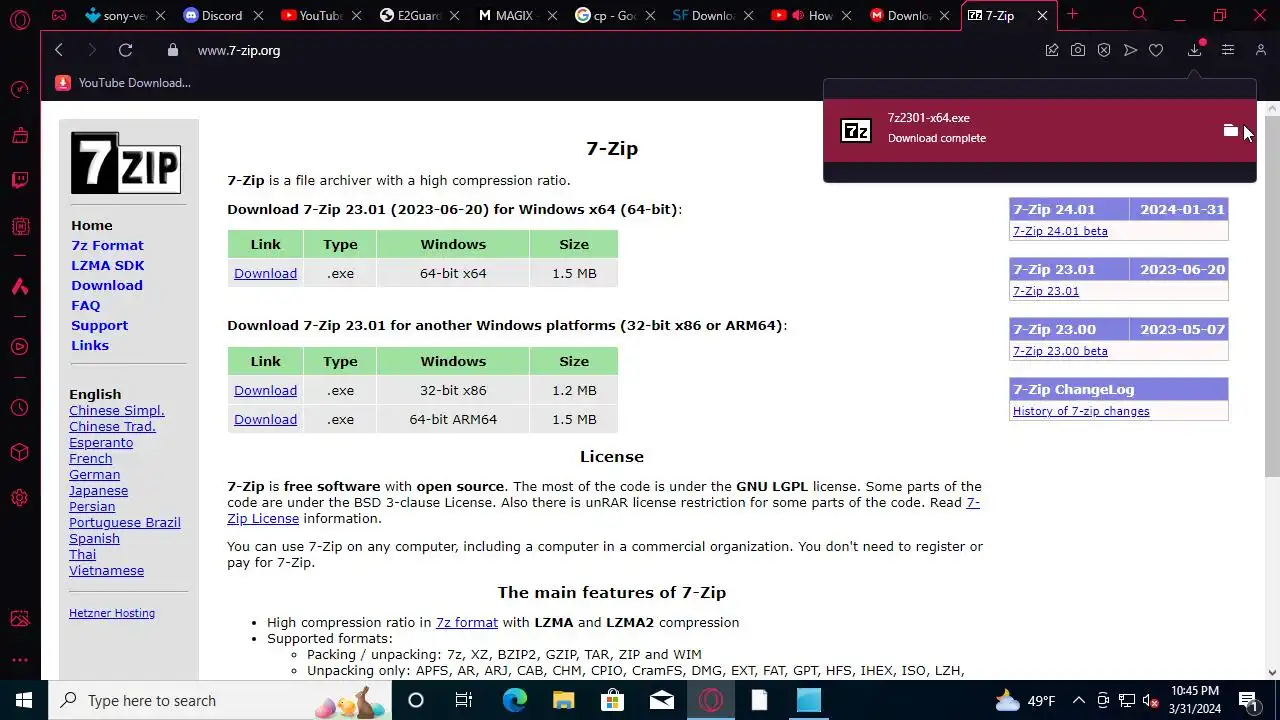Screen dimensions: 1280x720
Task: Open the Opera GX main menu logo
Action: coord(19,19)
